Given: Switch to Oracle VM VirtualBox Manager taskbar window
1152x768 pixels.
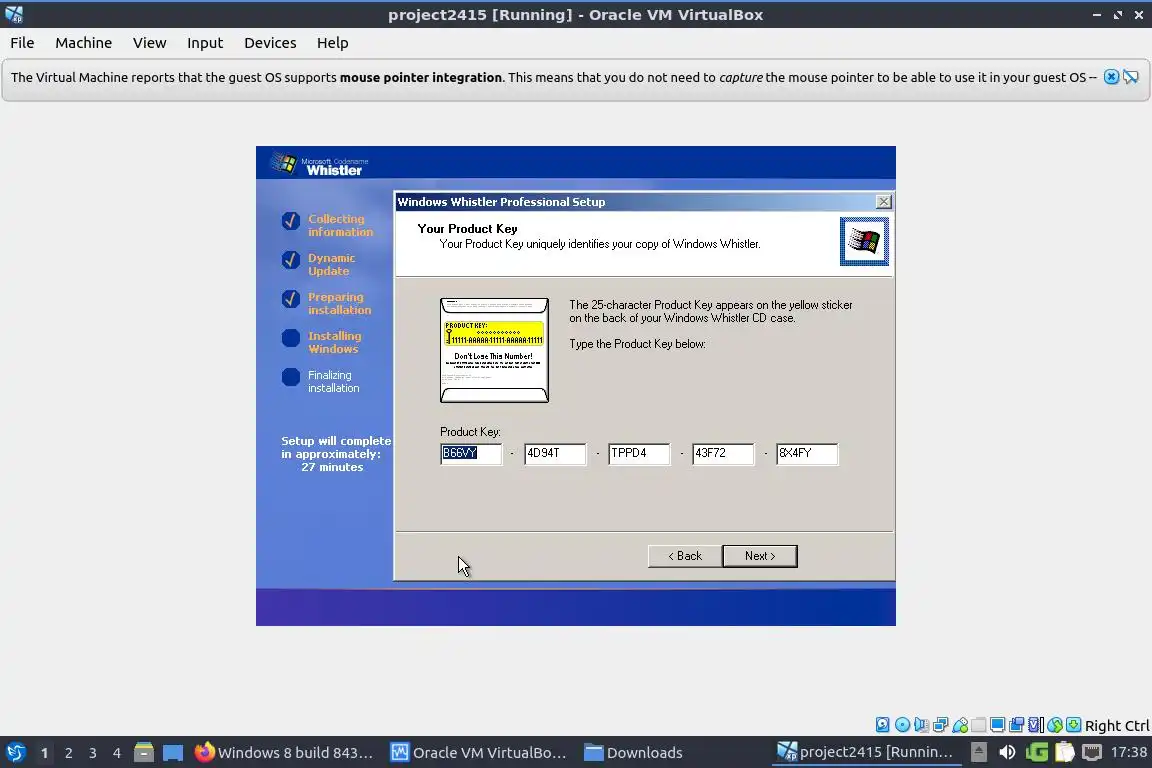Looking at the screenshot, I should click(x=479, y=753).
